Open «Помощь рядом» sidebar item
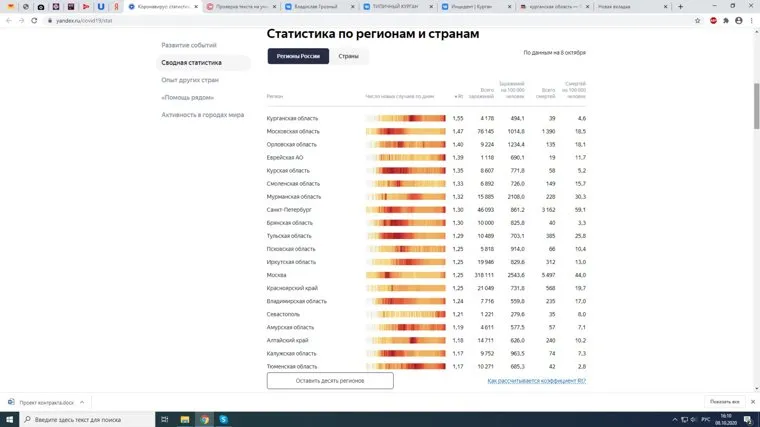Screen dimensions: 760x427 (188, 97)
